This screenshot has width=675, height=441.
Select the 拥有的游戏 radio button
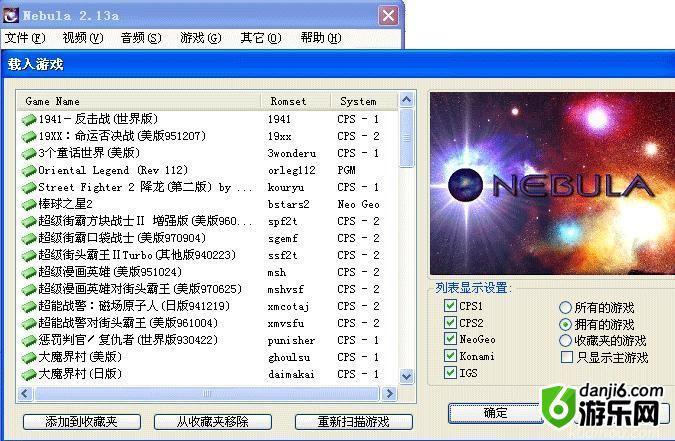coord(565,324)
